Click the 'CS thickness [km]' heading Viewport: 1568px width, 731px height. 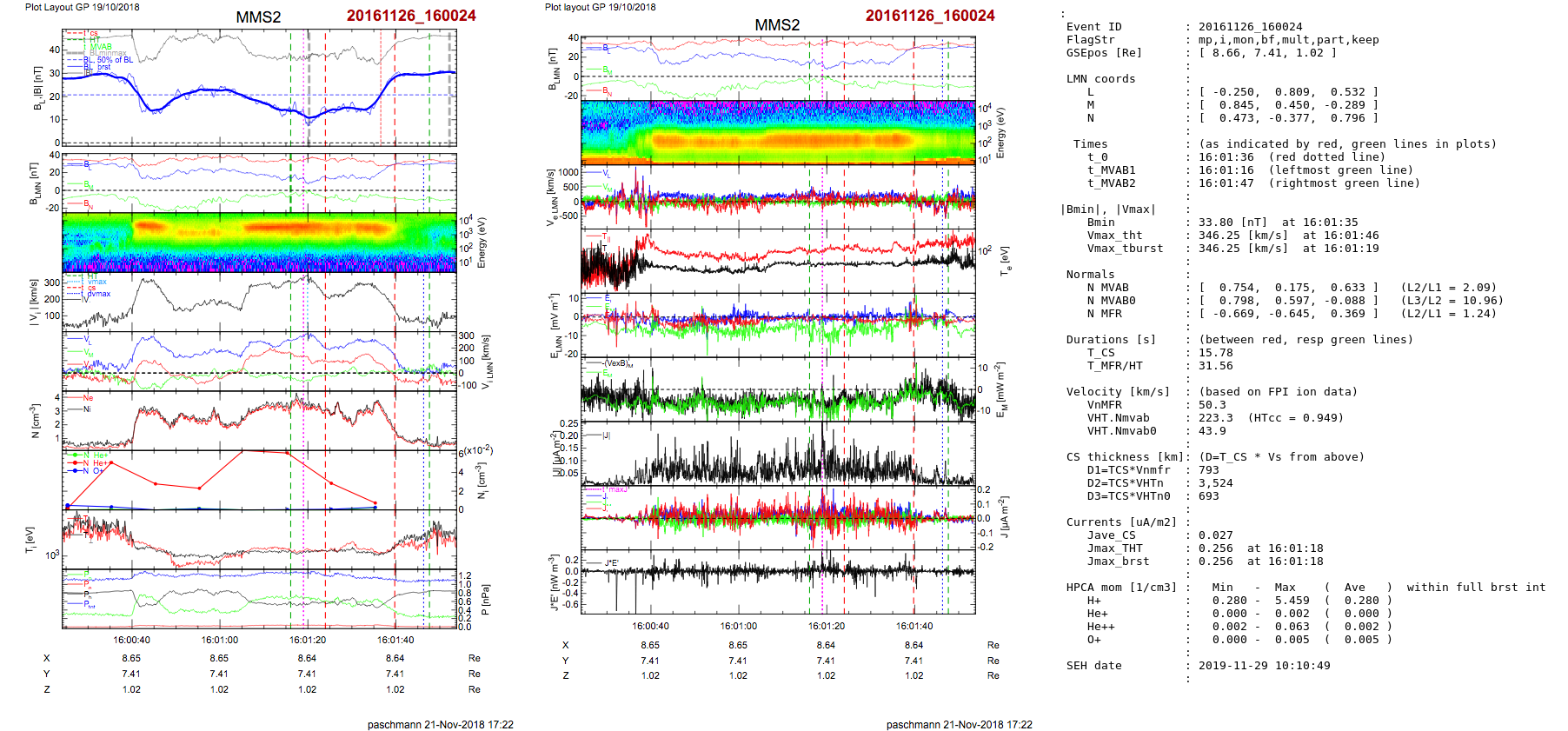[x=1126, y=457]
